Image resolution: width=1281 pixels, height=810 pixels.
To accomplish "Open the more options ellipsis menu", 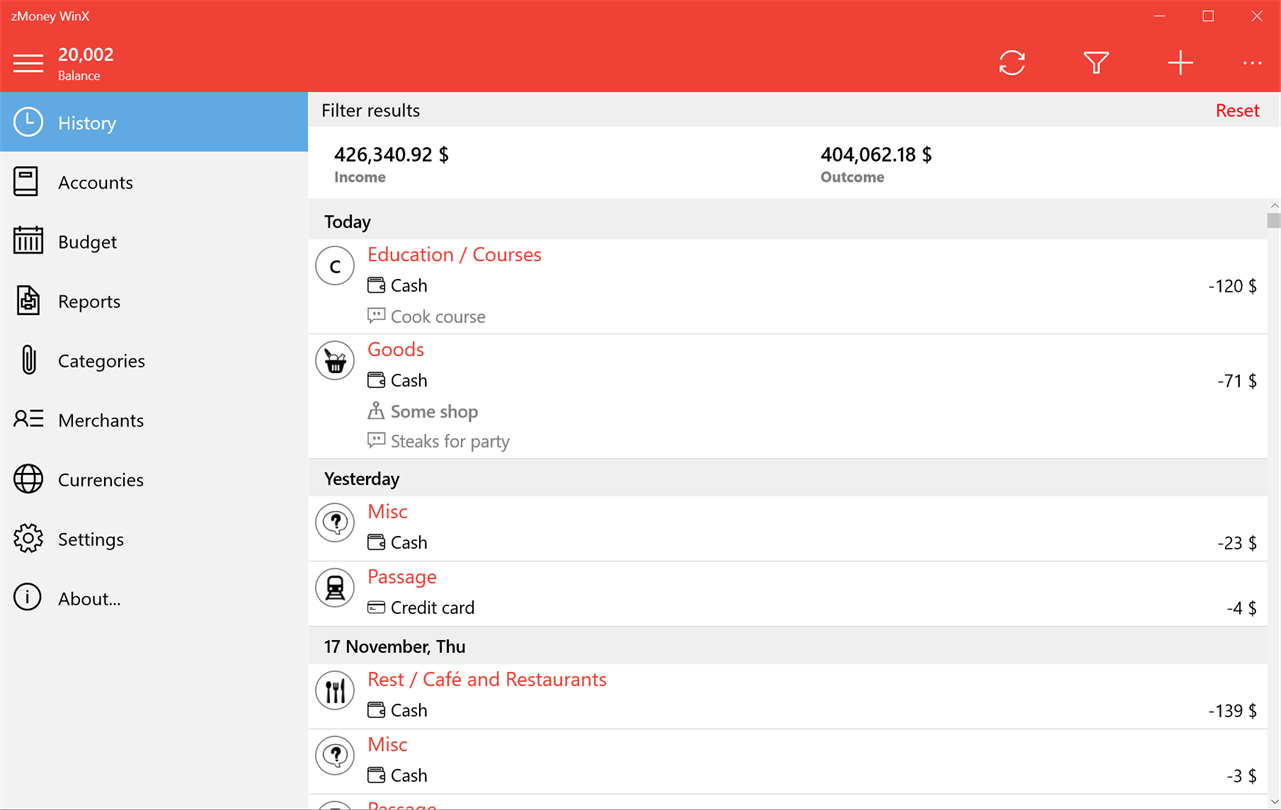I will coord(1252,63).
